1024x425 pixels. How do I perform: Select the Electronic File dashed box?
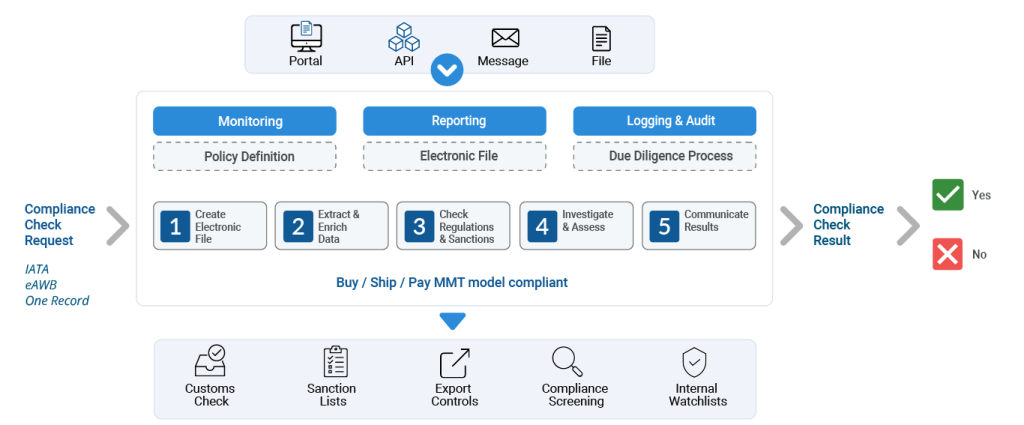pos(455,157)
